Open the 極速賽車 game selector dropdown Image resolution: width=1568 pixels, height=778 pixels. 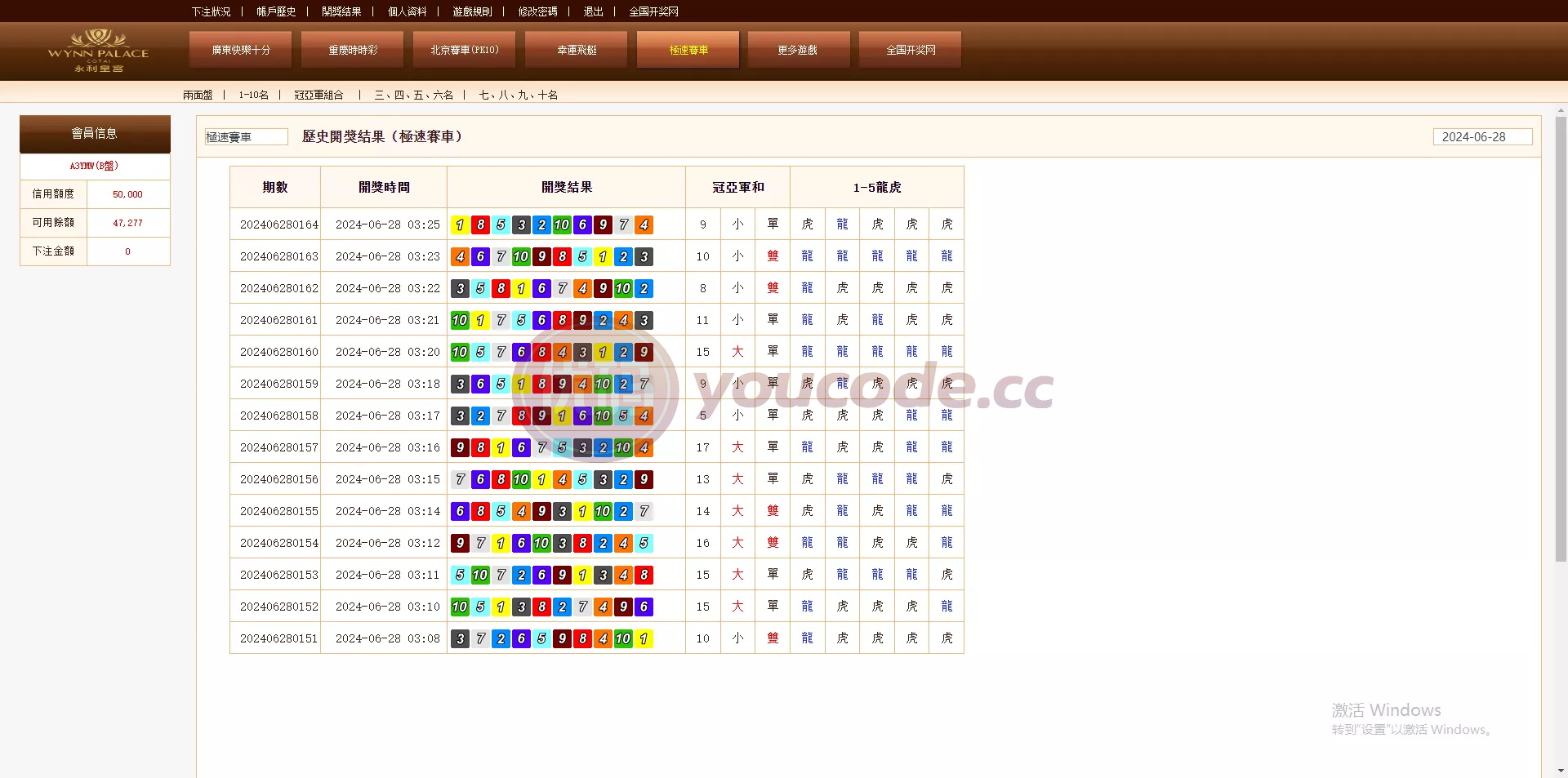tap(246, 137)
